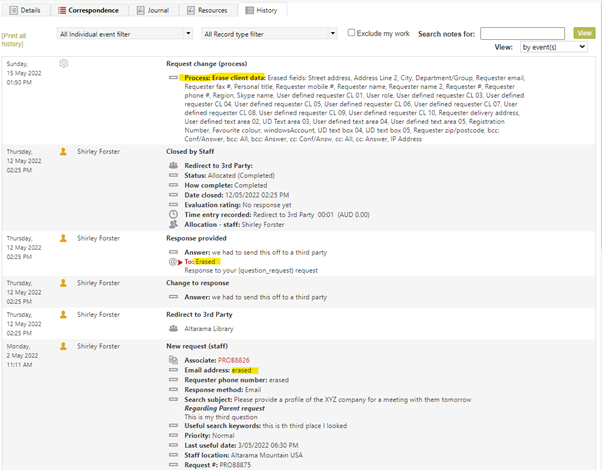
Task: Click the field icon beside Evaluation rating
Action: 174,205
